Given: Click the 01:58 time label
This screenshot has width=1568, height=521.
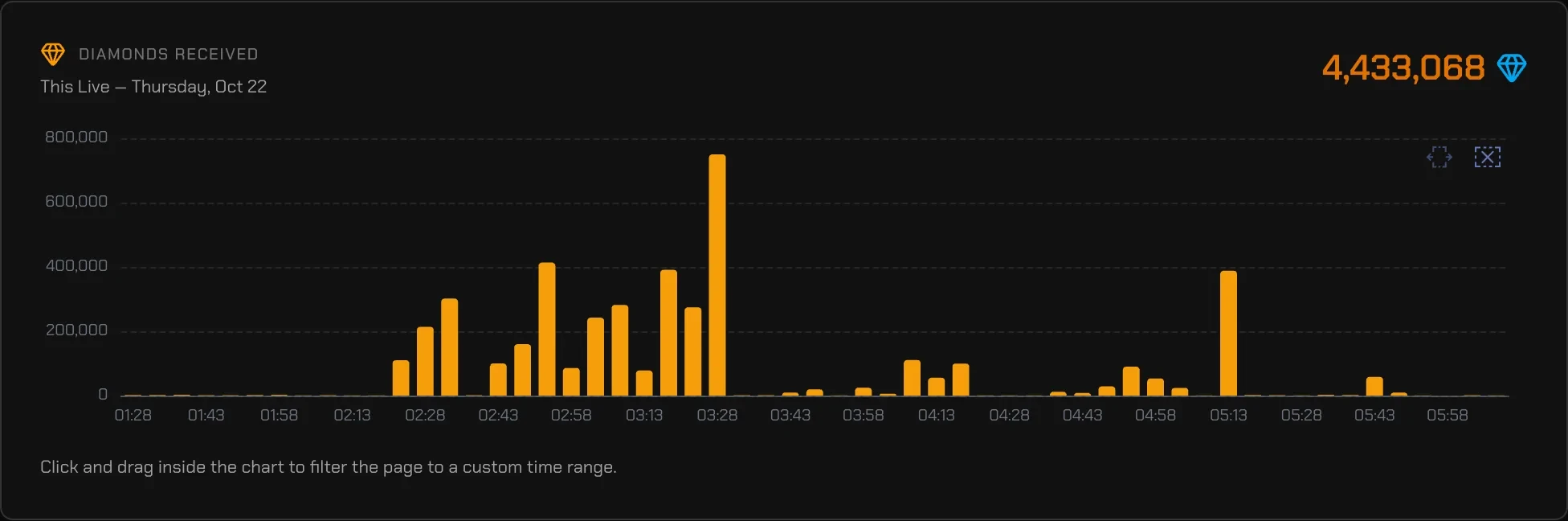Looking at the screenshot, I should [x=279, y=415].
